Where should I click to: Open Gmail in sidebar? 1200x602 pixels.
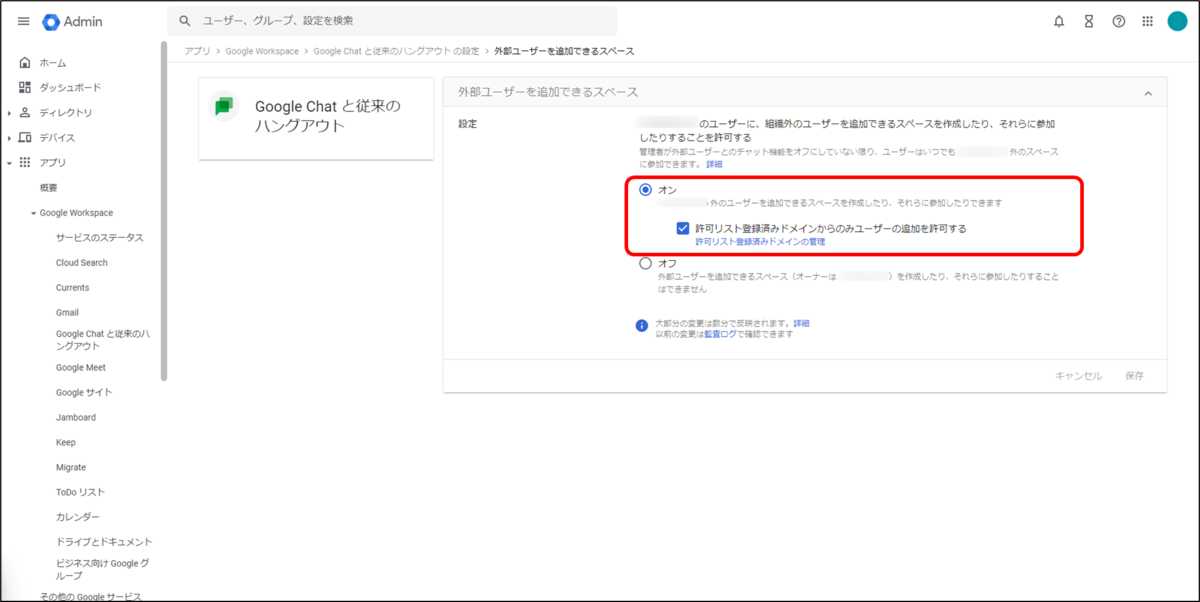[67, 313]
